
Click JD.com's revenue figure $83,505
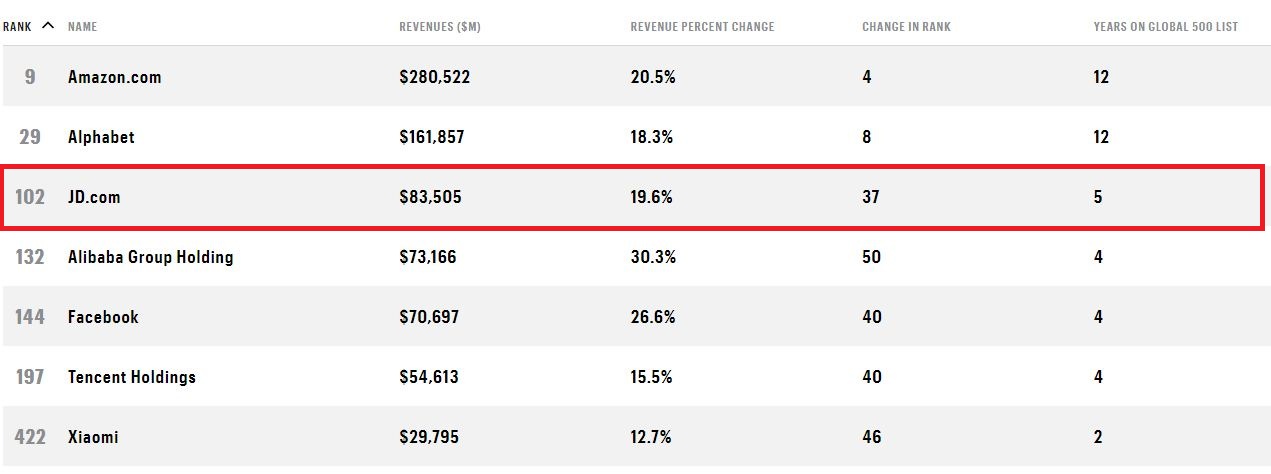430,197
